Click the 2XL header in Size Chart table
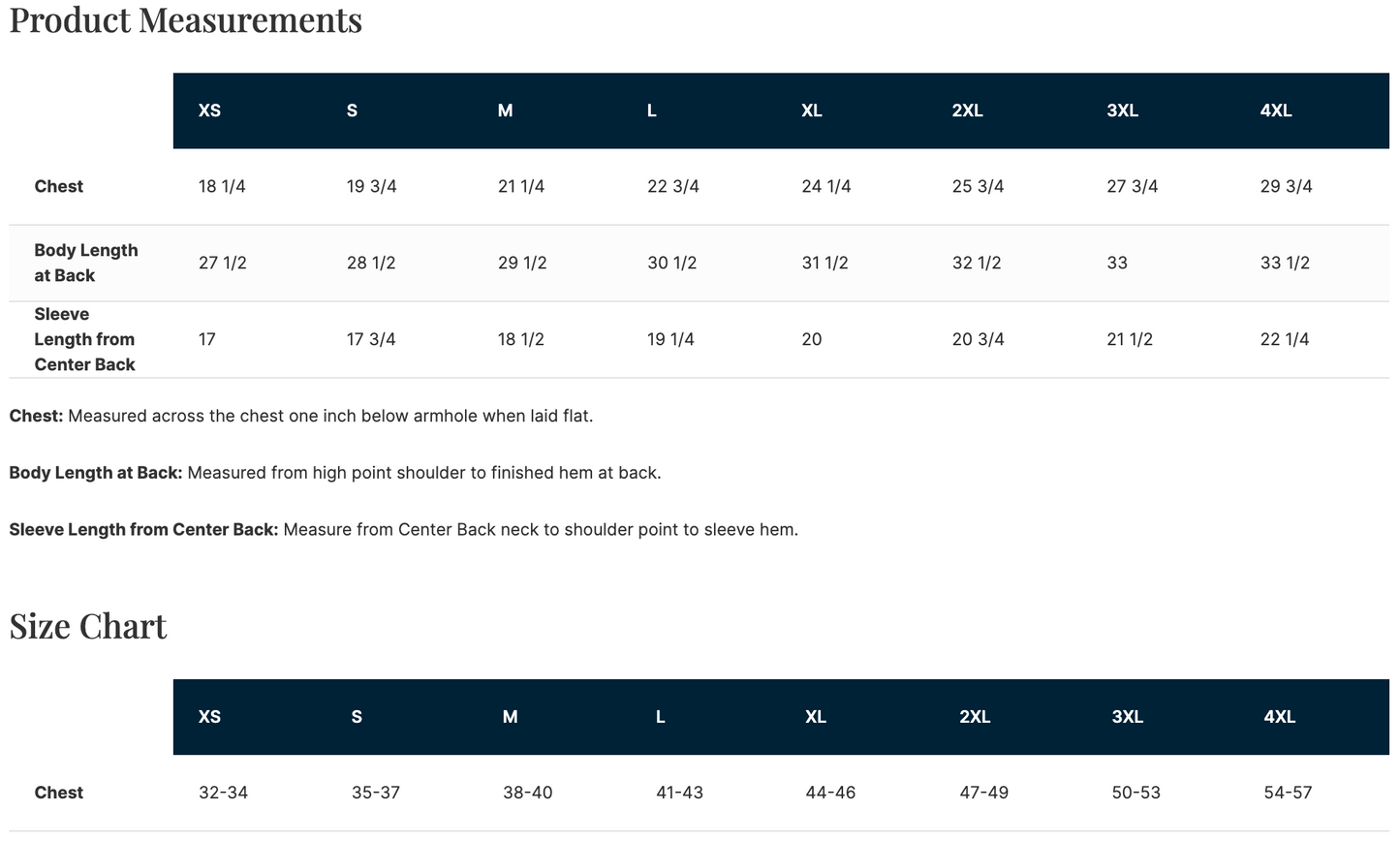The image size is (1400, 842). [975, 717]
